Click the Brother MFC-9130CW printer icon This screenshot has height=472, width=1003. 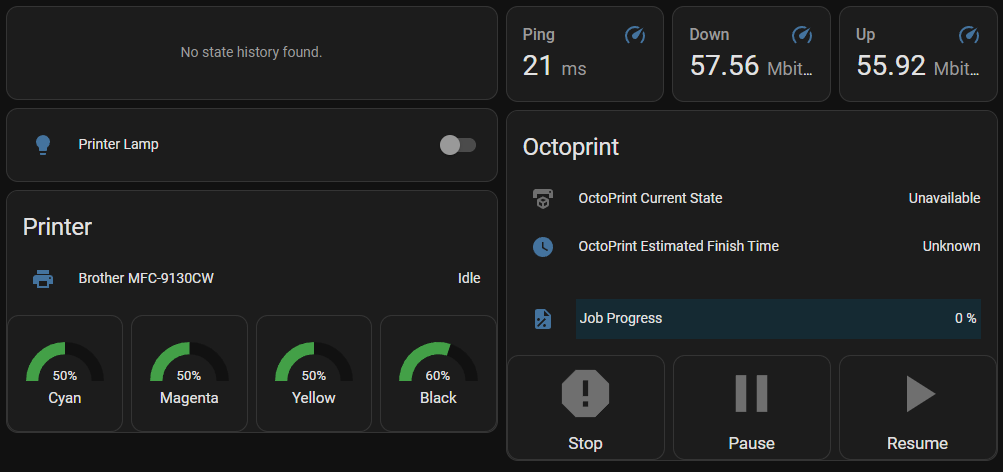(43, 278)
